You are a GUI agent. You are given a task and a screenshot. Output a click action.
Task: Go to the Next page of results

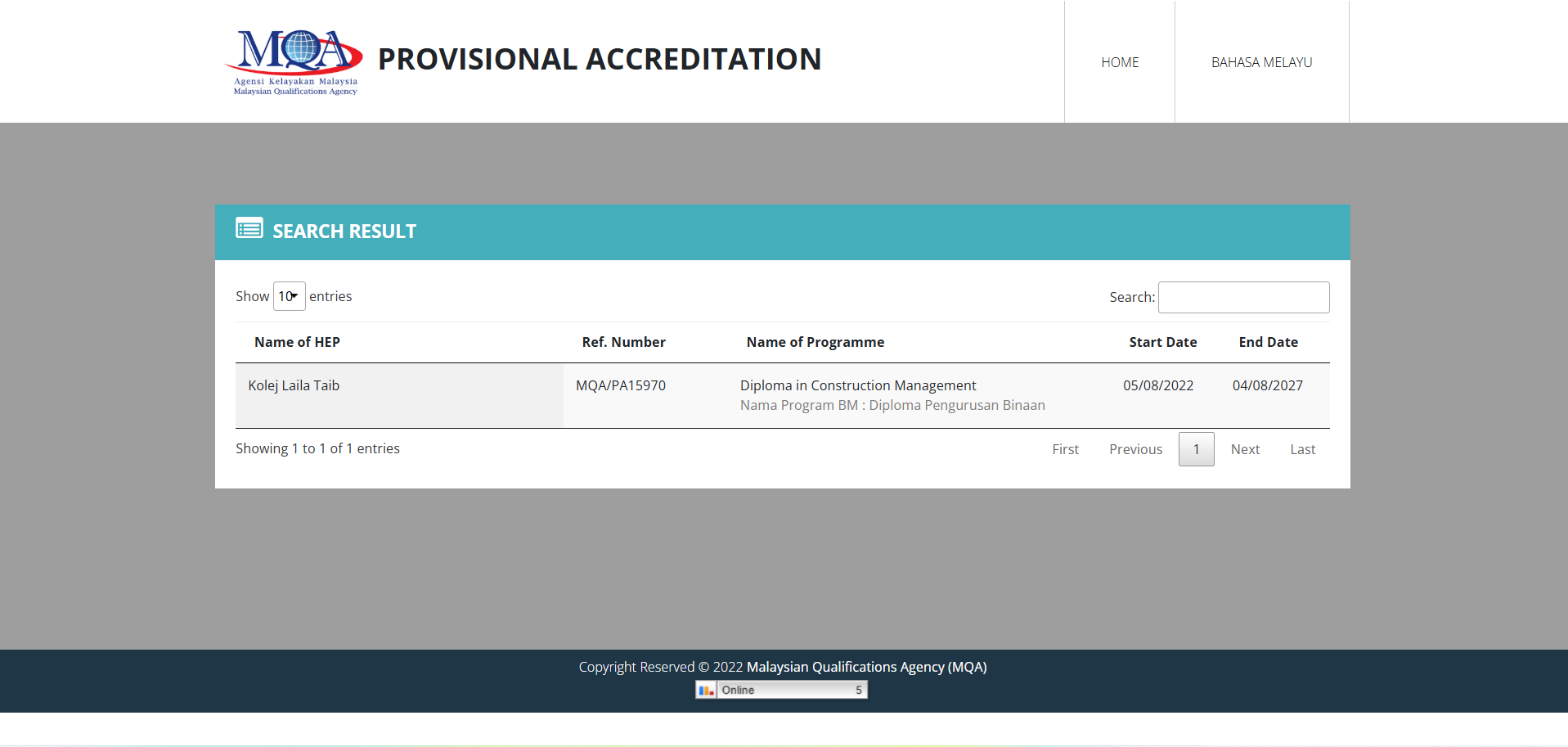tap(1244, 448)
